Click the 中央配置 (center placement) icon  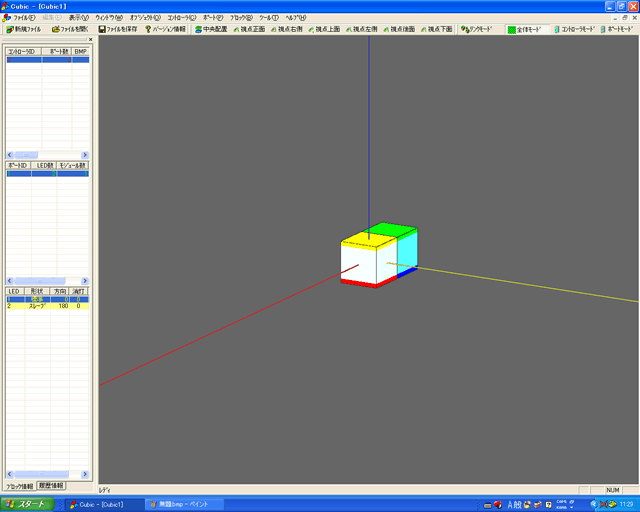pyautogui.click(x=211, y=30)
